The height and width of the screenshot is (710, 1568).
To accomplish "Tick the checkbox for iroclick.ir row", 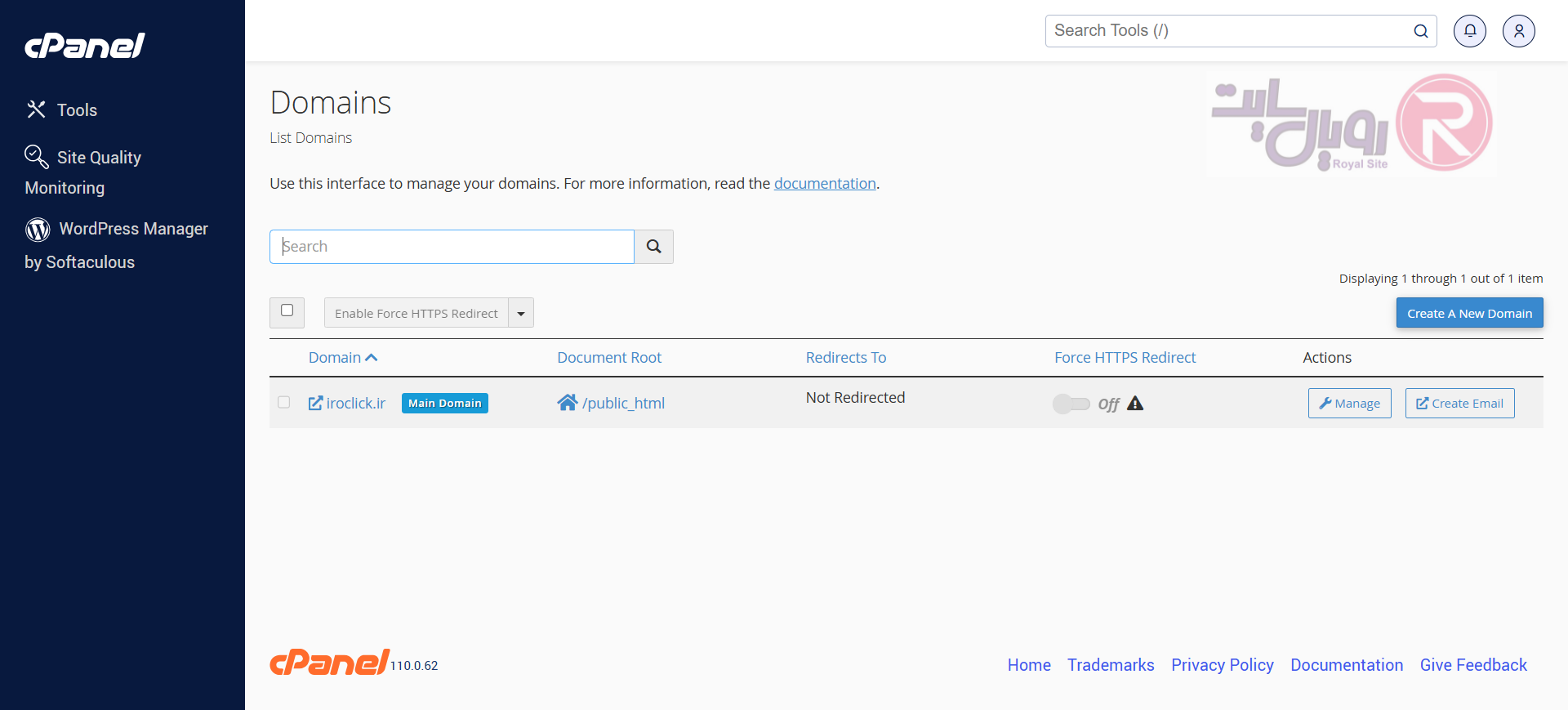I will pyautogui.click(x=284, y=402).
